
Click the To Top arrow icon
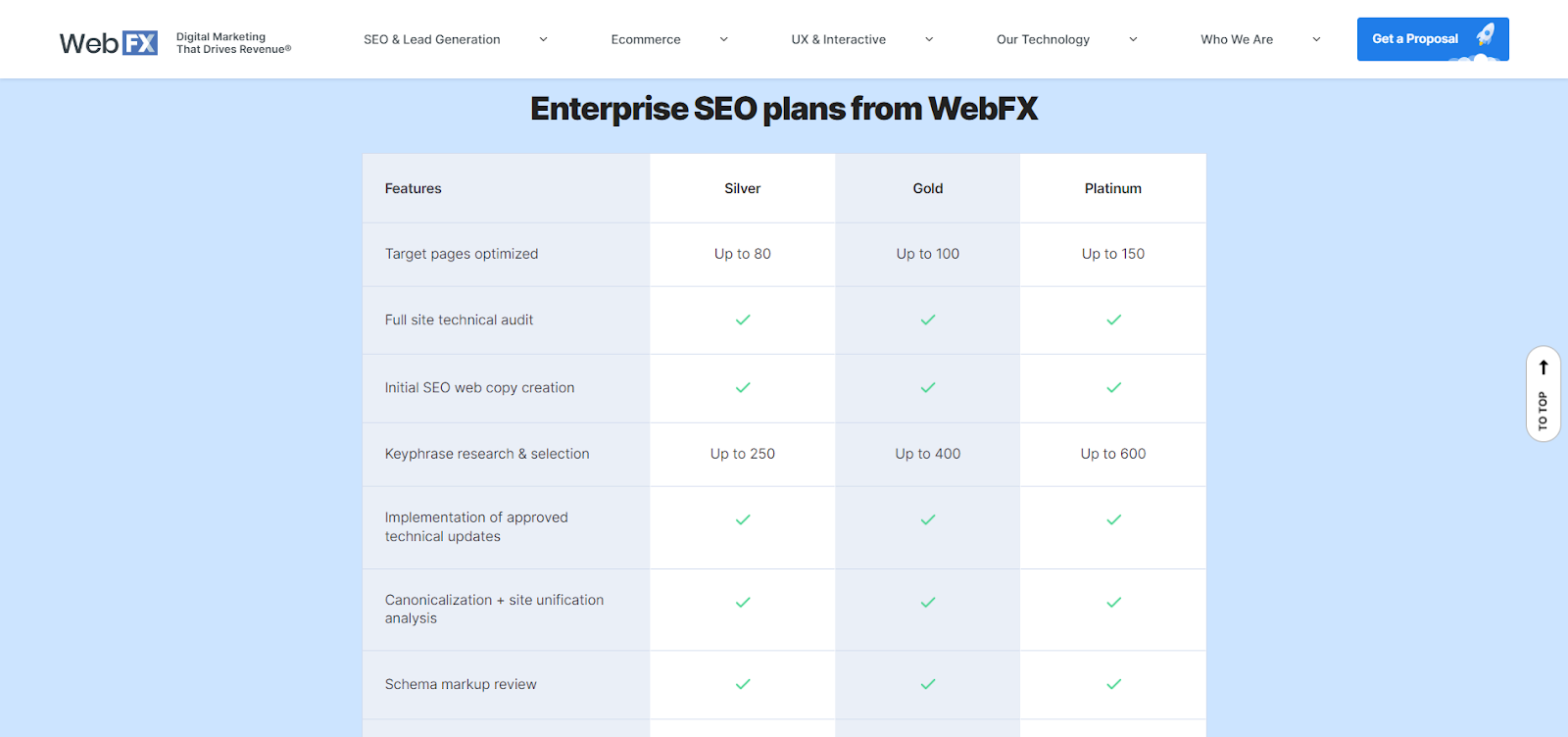(x=1543, y=368)
